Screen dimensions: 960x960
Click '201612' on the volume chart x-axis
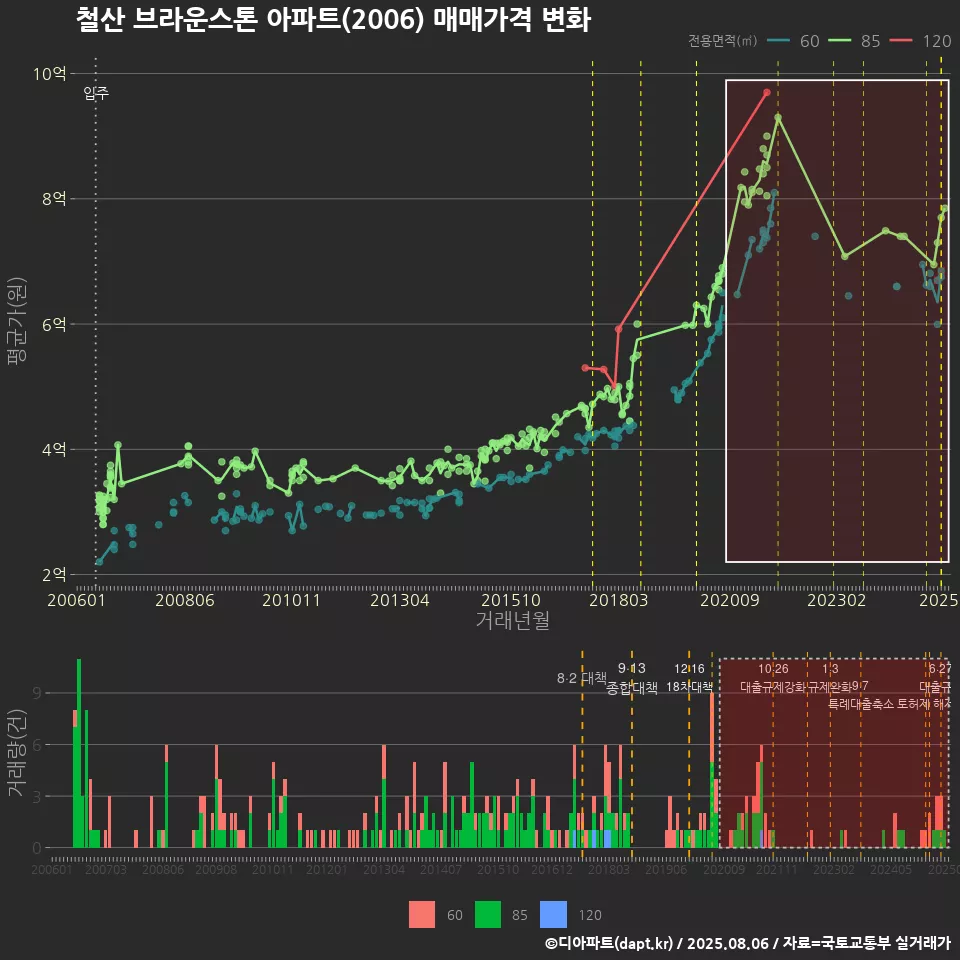coord(552,869)
